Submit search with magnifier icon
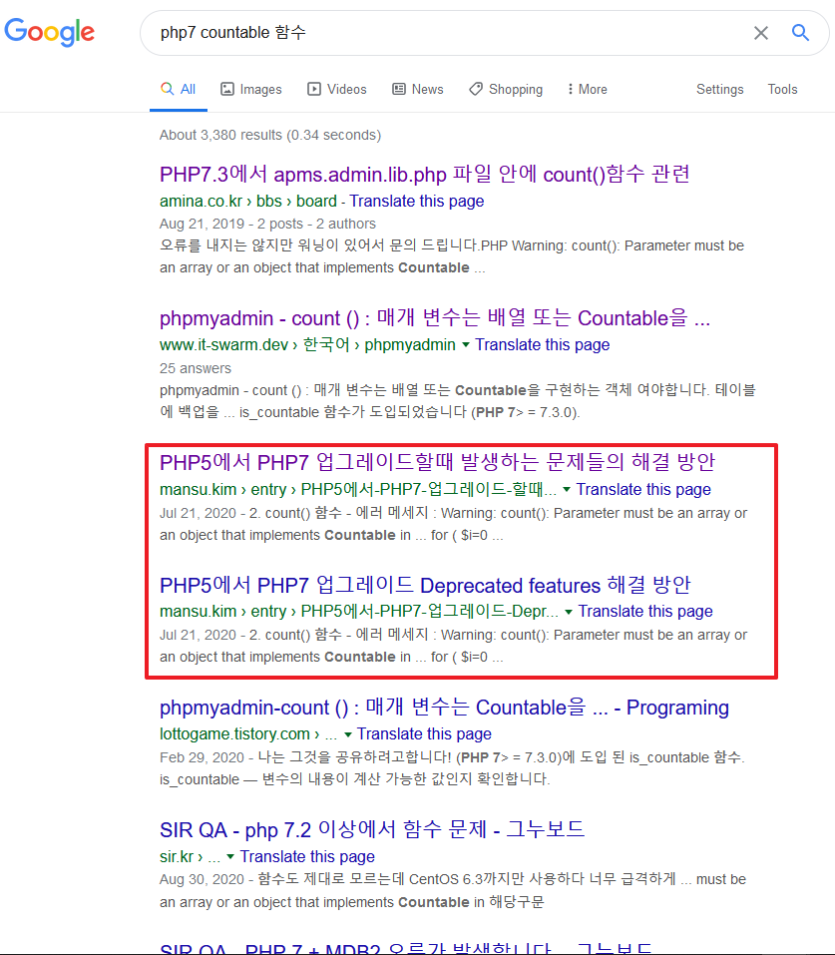The image size is (835, 955). pyautogui.click(x=800, y=33)
